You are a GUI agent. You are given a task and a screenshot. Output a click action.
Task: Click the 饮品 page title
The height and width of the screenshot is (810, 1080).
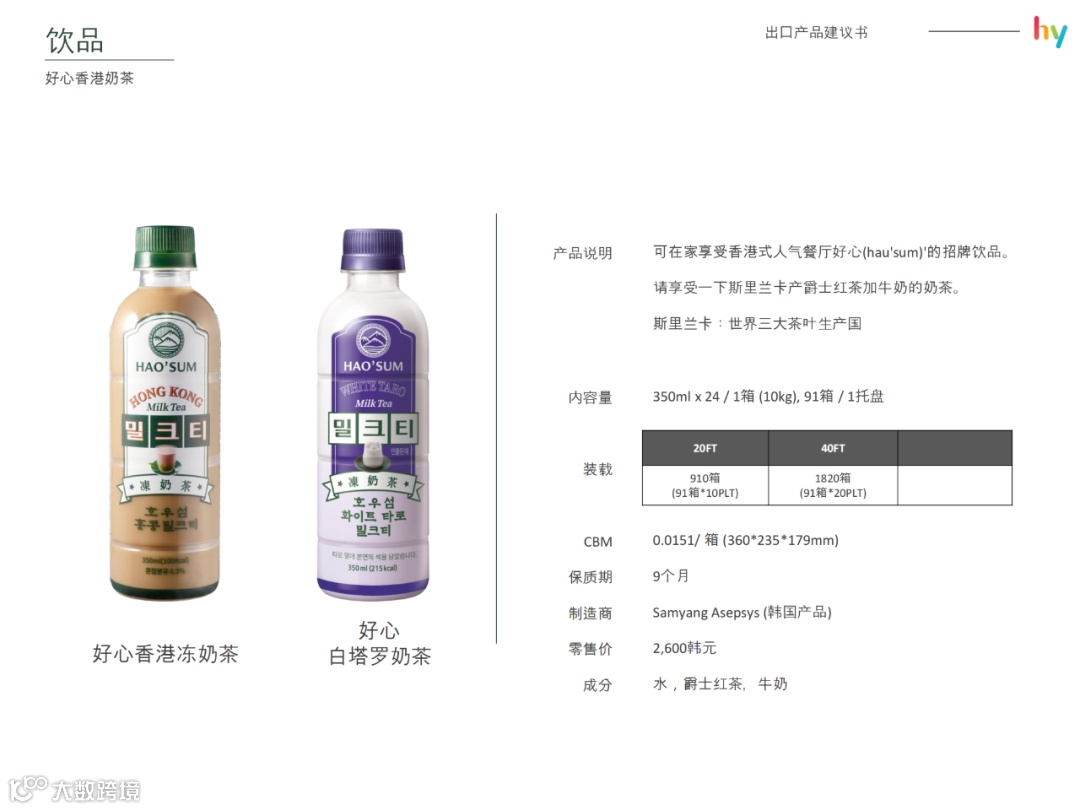[75, 41]
